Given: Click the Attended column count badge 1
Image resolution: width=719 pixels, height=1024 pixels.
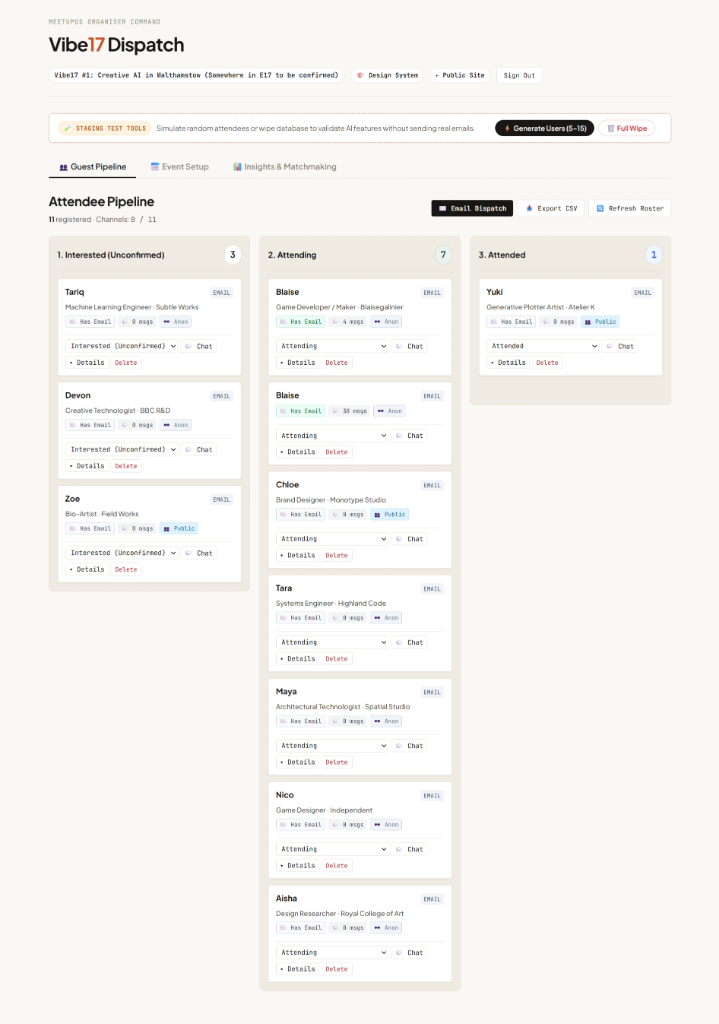Looking at the screenshot, I should pos(654,255).
